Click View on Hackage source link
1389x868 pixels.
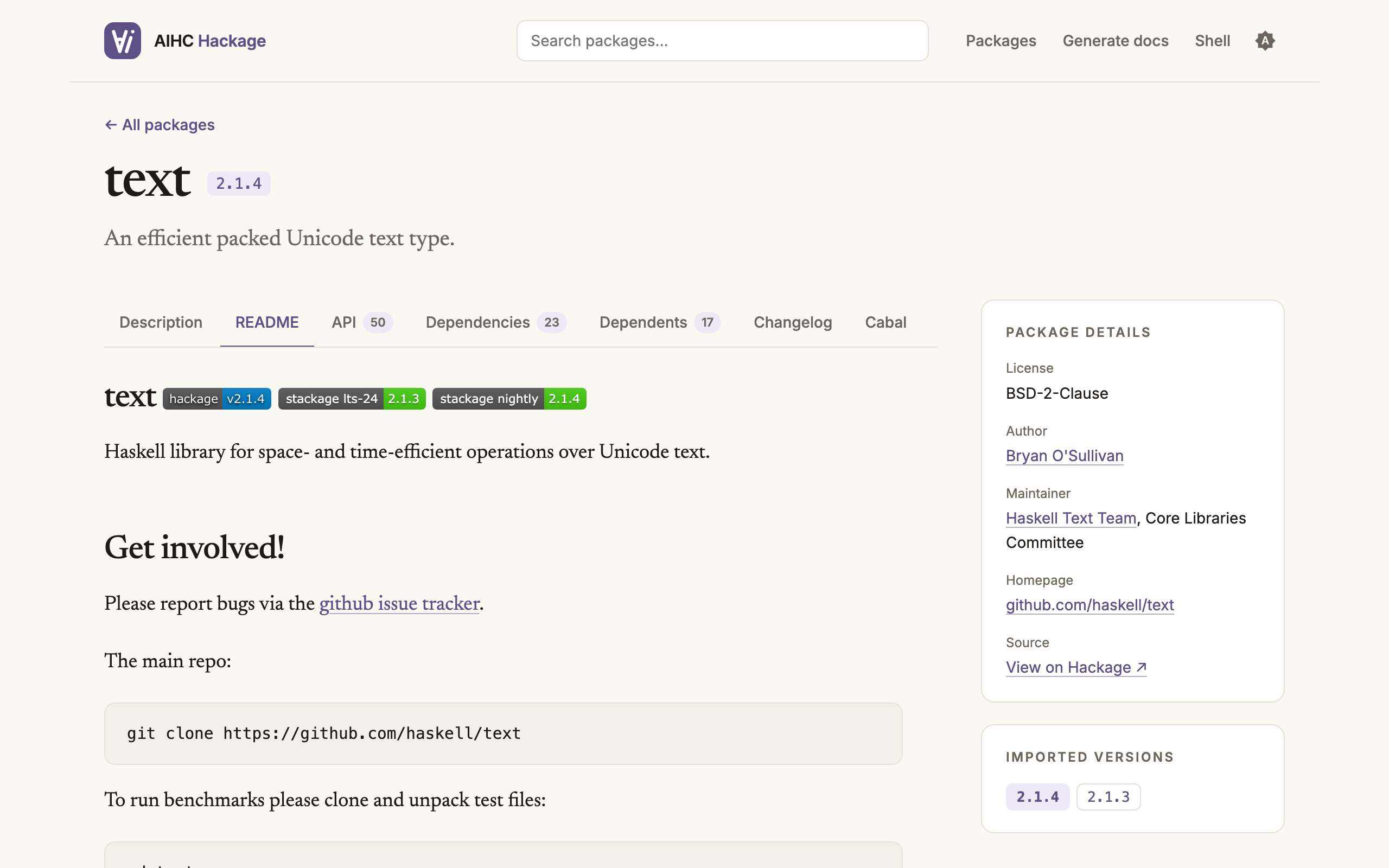[1076, 668]
